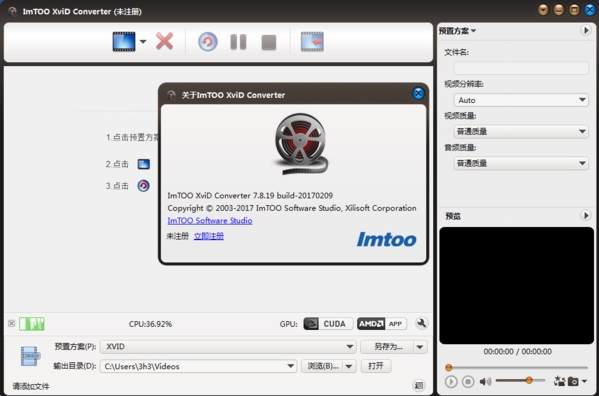Click the clip marker icon beside the snapshot camera
Image resolution: width=599 pixels, height=396 pixels.
(x=560, y=381)
